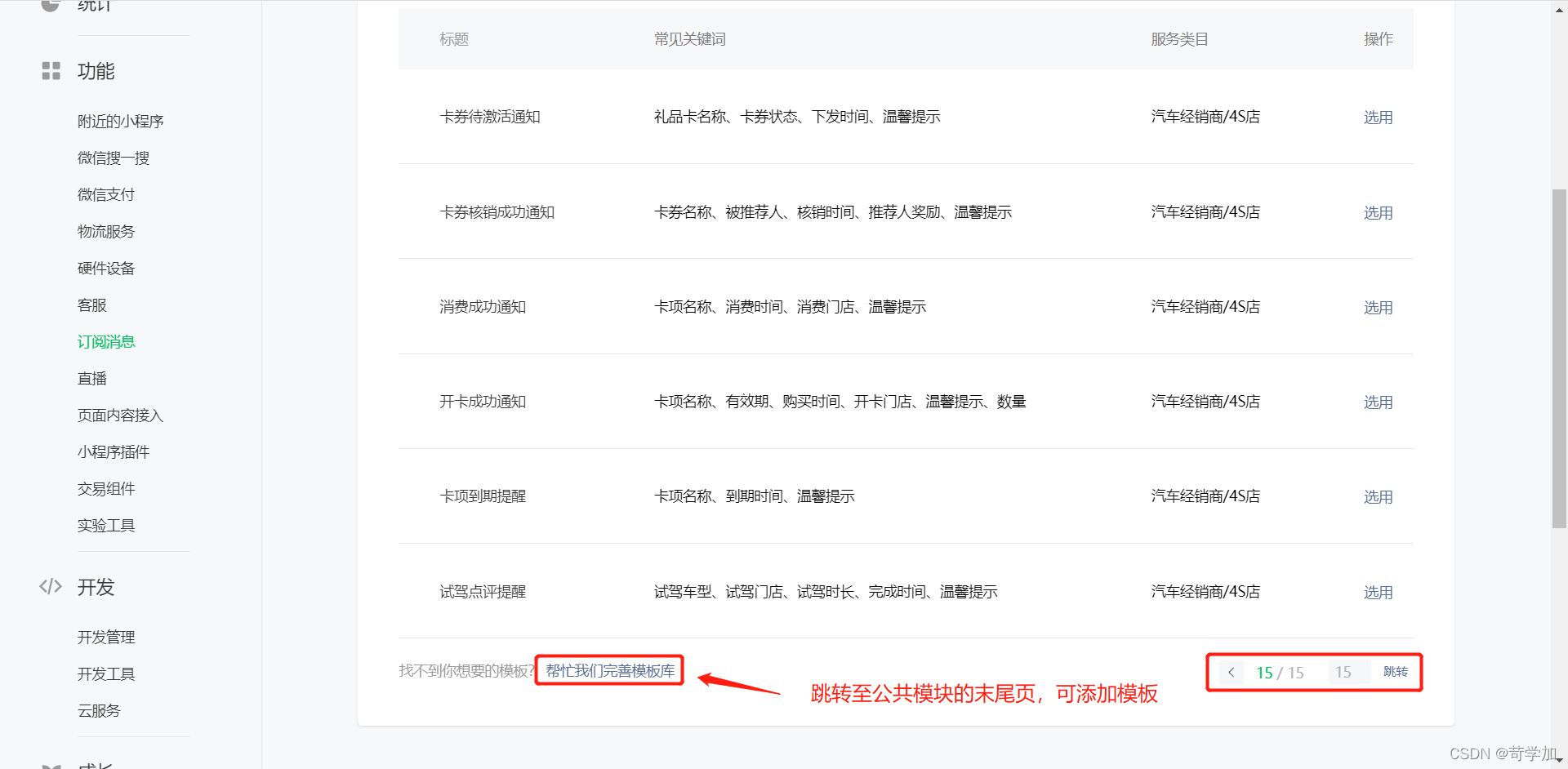This screenshot has height=769, width=1568.
Task: Open 硬件设备 menu item
Action: pos(106,268)
